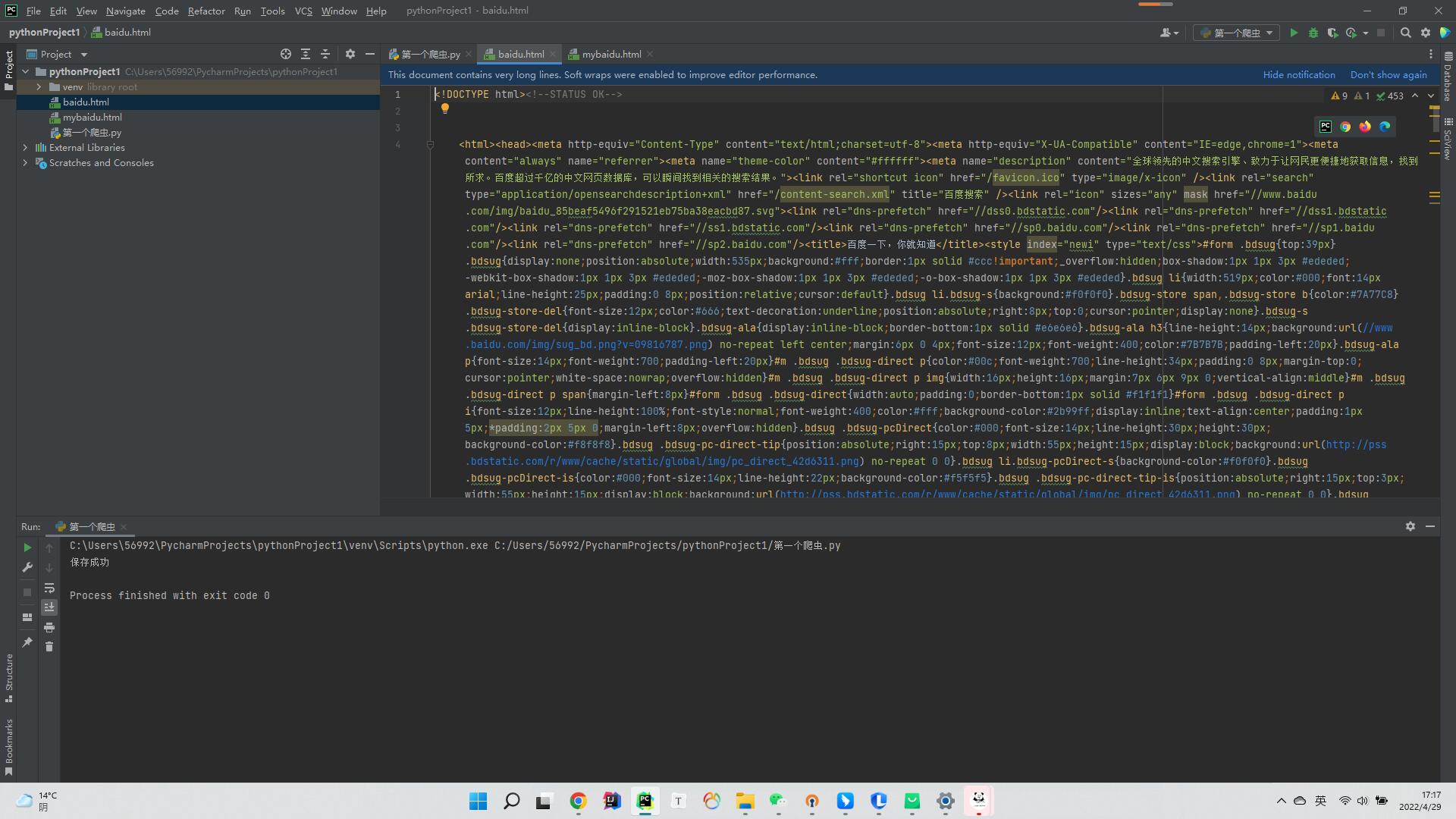Open the Refactor menu
This screenshot has width=1456, height=819.
(206, 11)
